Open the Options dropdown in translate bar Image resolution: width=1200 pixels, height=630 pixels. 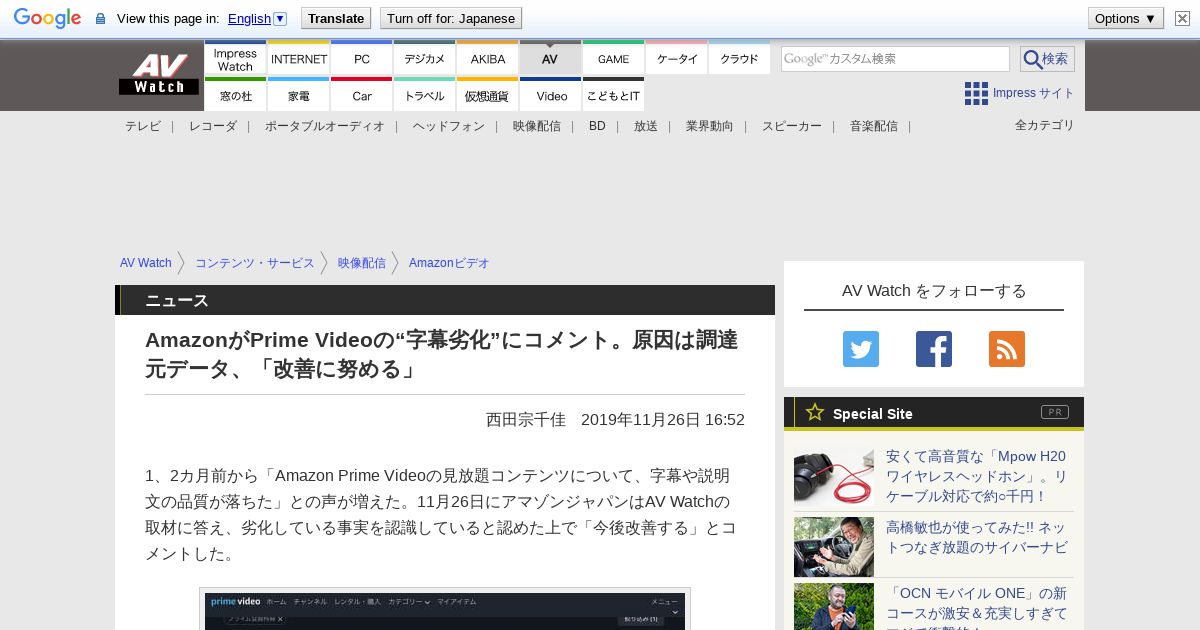pyautogui.click(x=1126, y=18)
